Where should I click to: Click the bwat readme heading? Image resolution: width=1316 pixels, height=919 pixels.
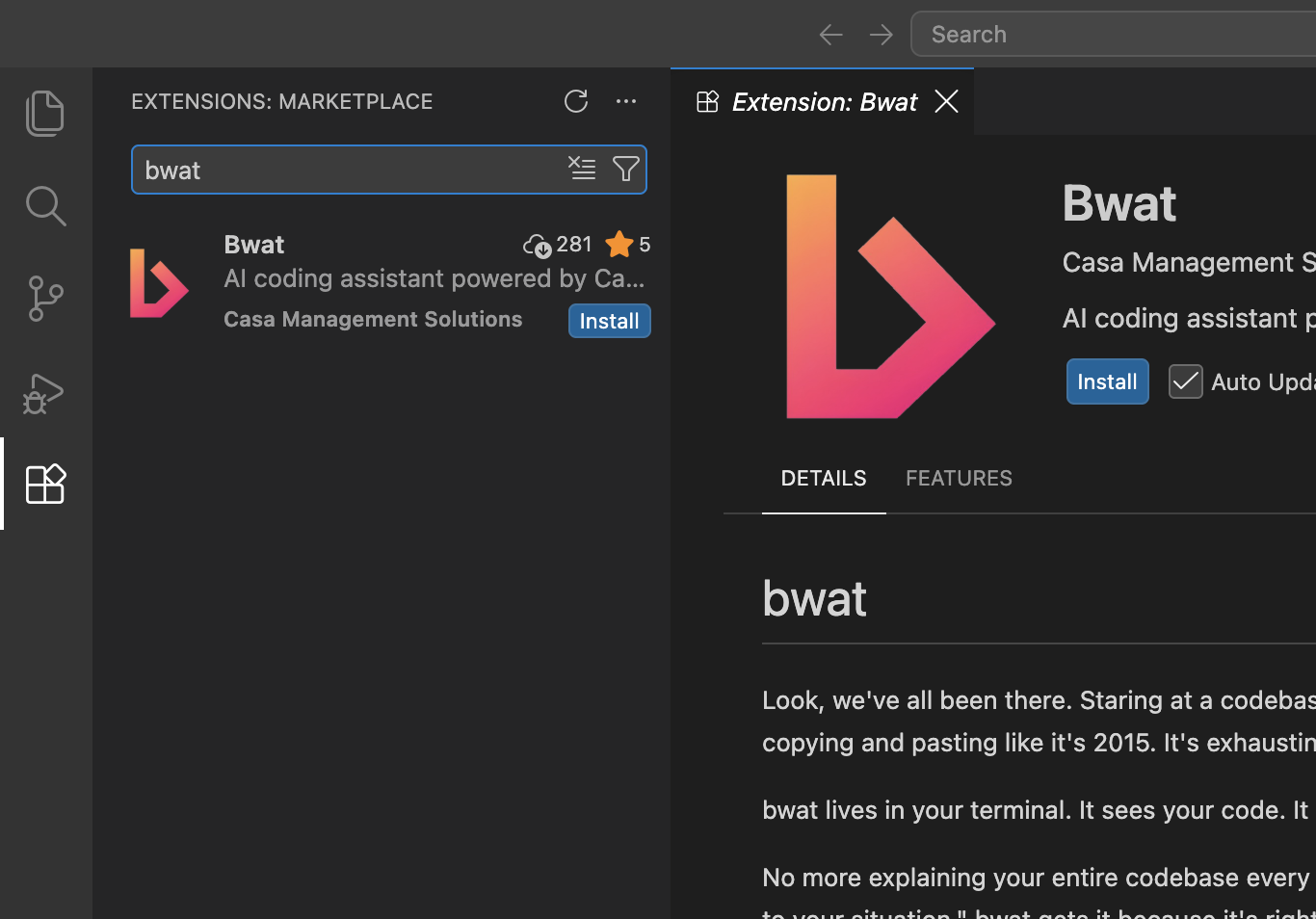tap(814, 598)
